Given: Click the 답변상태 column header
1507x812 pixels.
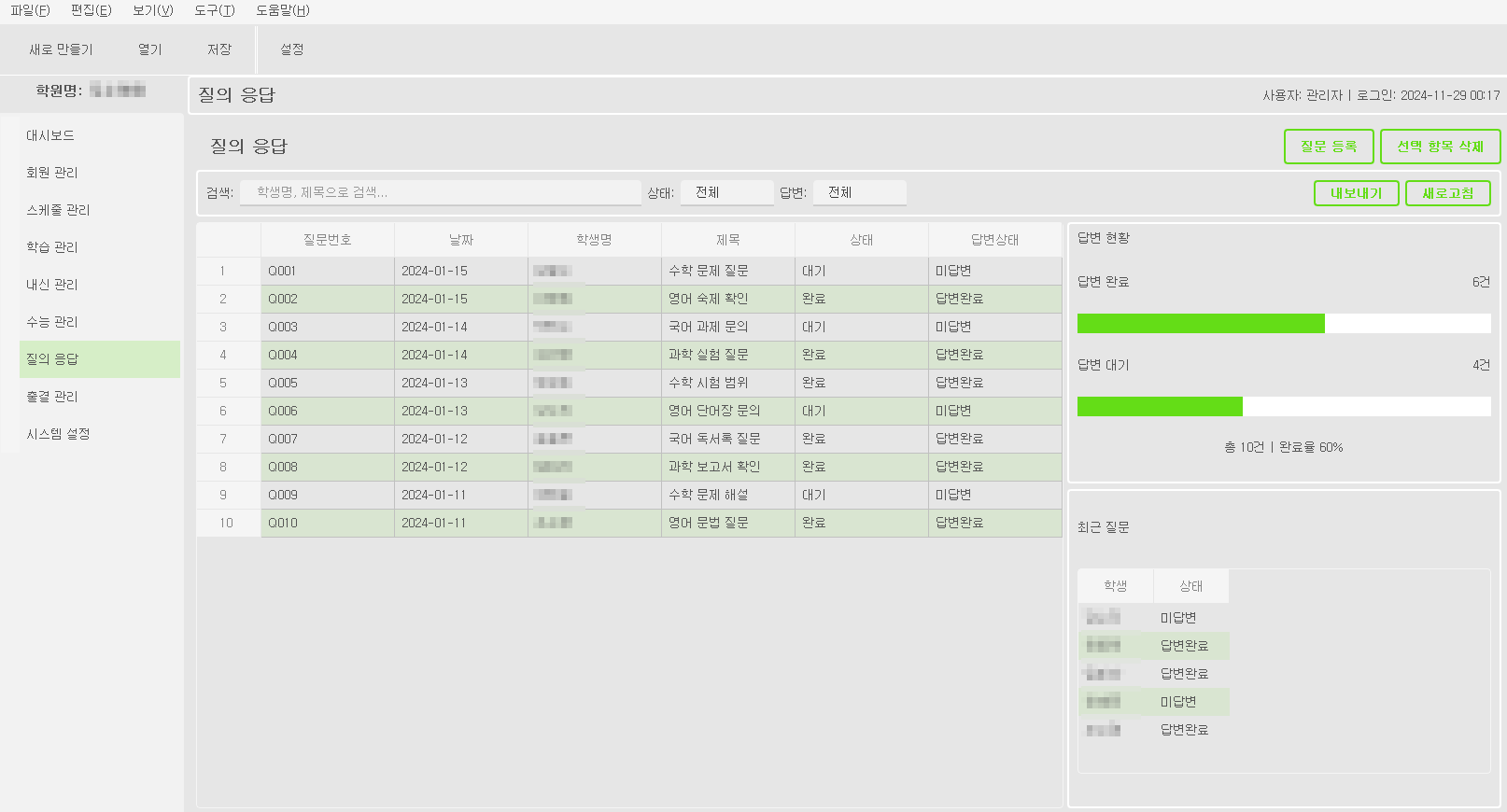Looking at the screenshot, I should click(x=994, y=240).
